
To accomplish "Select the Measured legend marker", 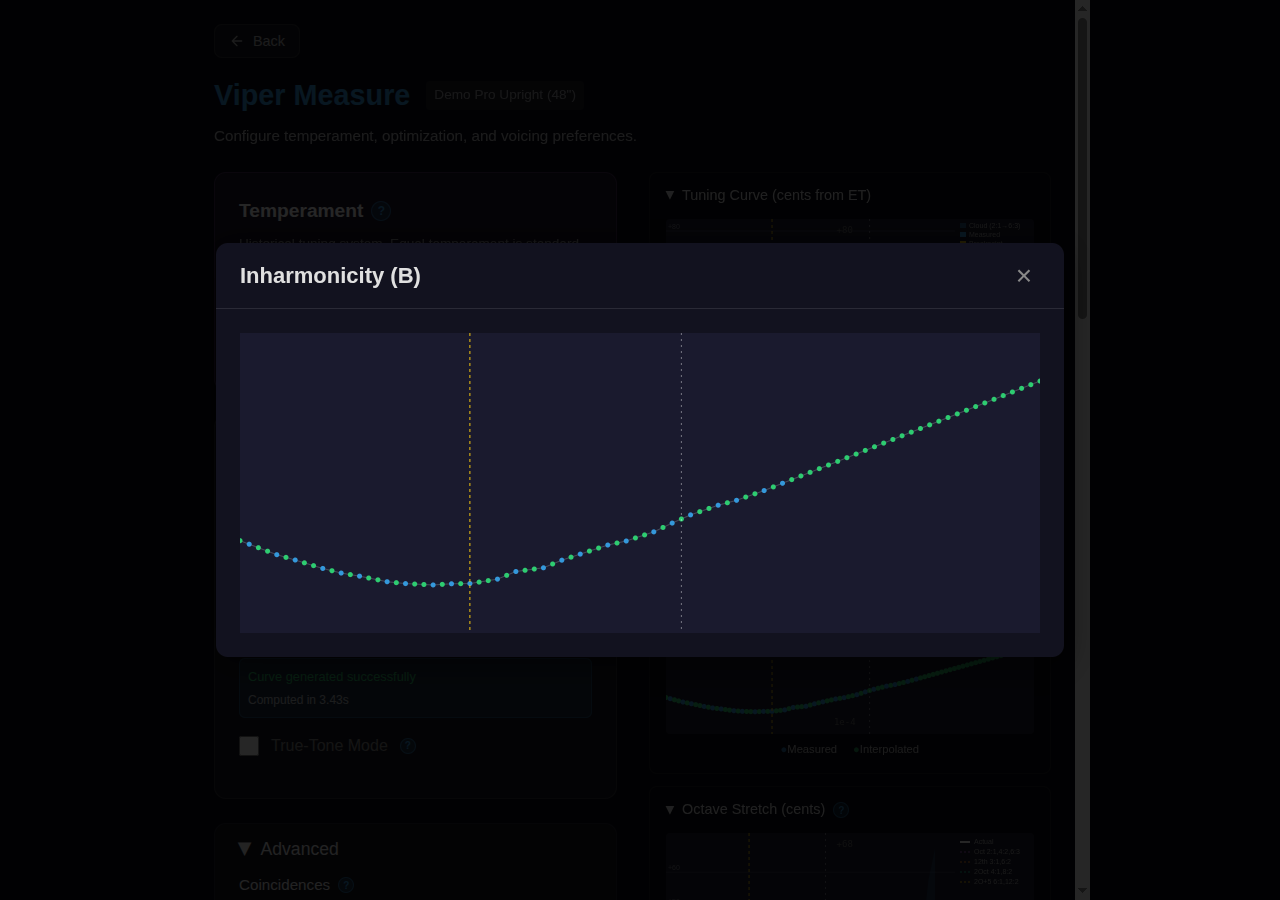I will tap(963, 235).
